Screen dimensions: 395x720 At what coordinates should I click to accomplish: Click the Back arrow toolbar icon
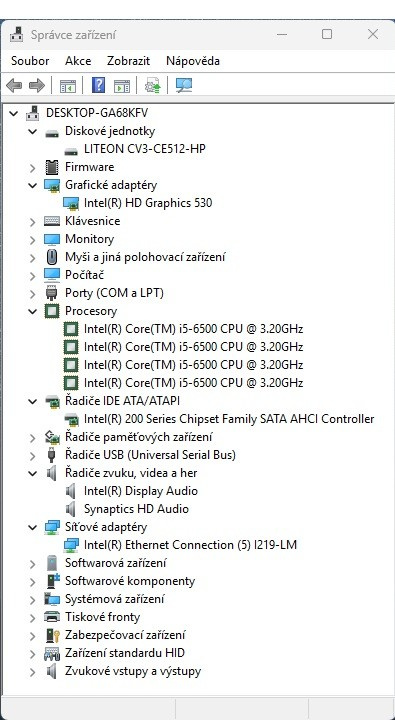[14, 85]
